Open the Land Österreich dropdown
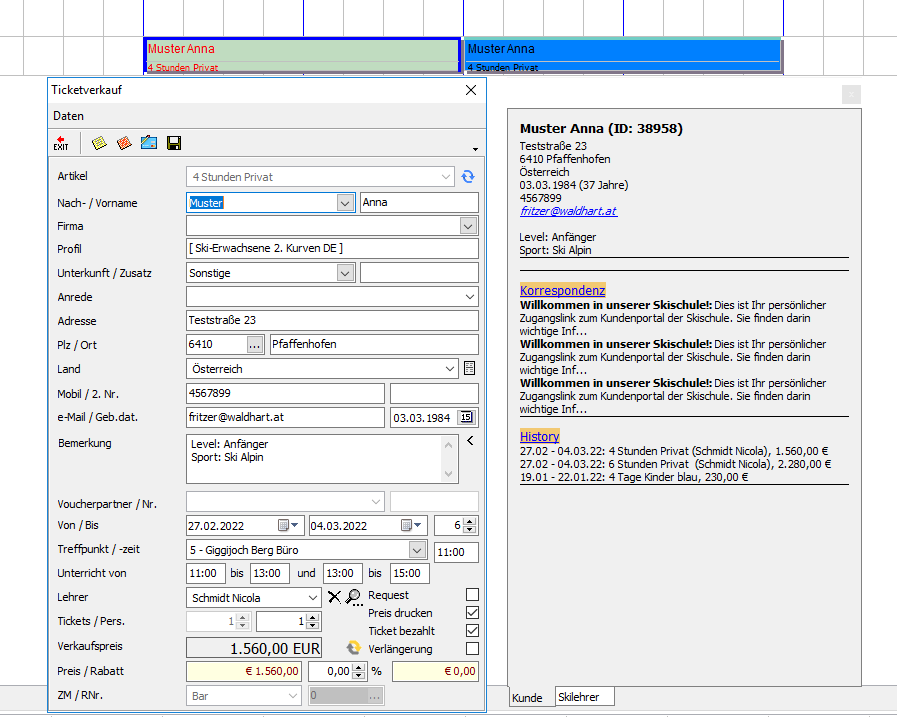897x717 pixels. click(x=450, y=369)
